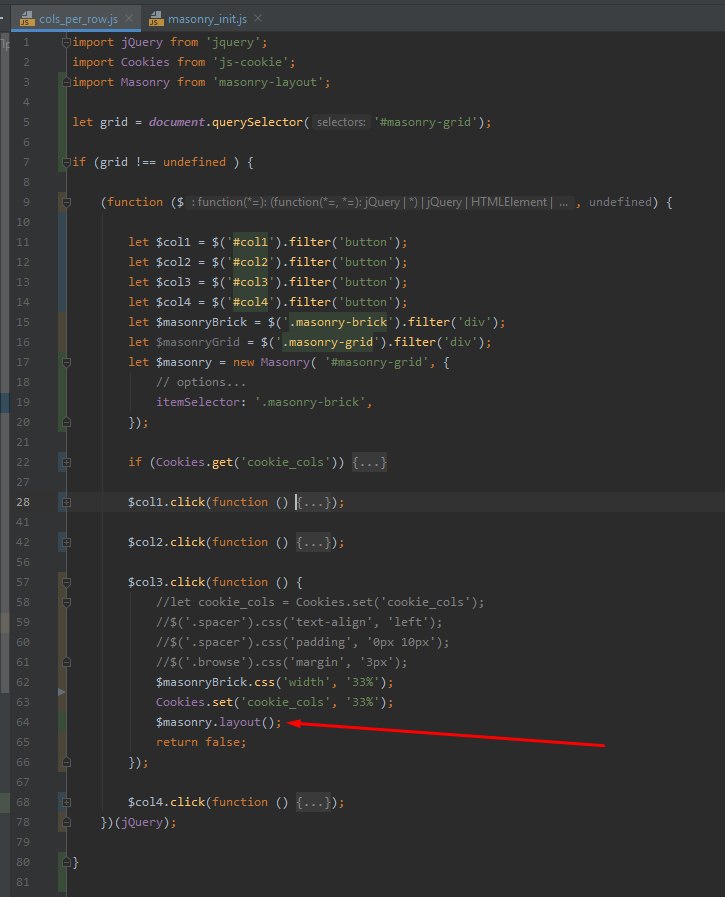This screenshot has width=725, height=897.
Task: Collapse the new Masonry block on line 17
Action: click(x=66, y=362)
